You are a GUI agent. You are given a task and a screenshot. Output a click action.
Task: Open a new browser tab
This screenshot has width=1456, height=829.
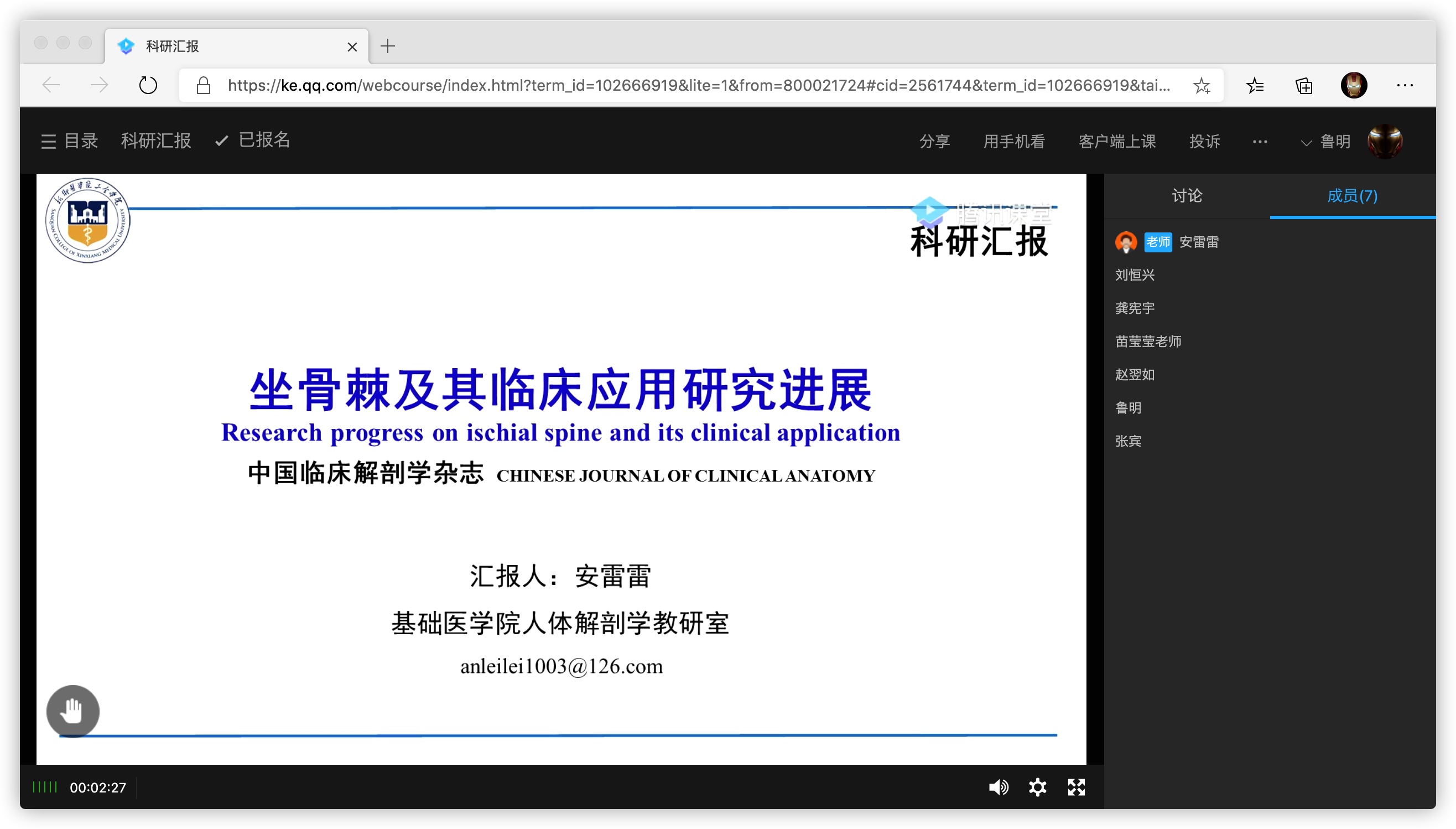(387, 46)
